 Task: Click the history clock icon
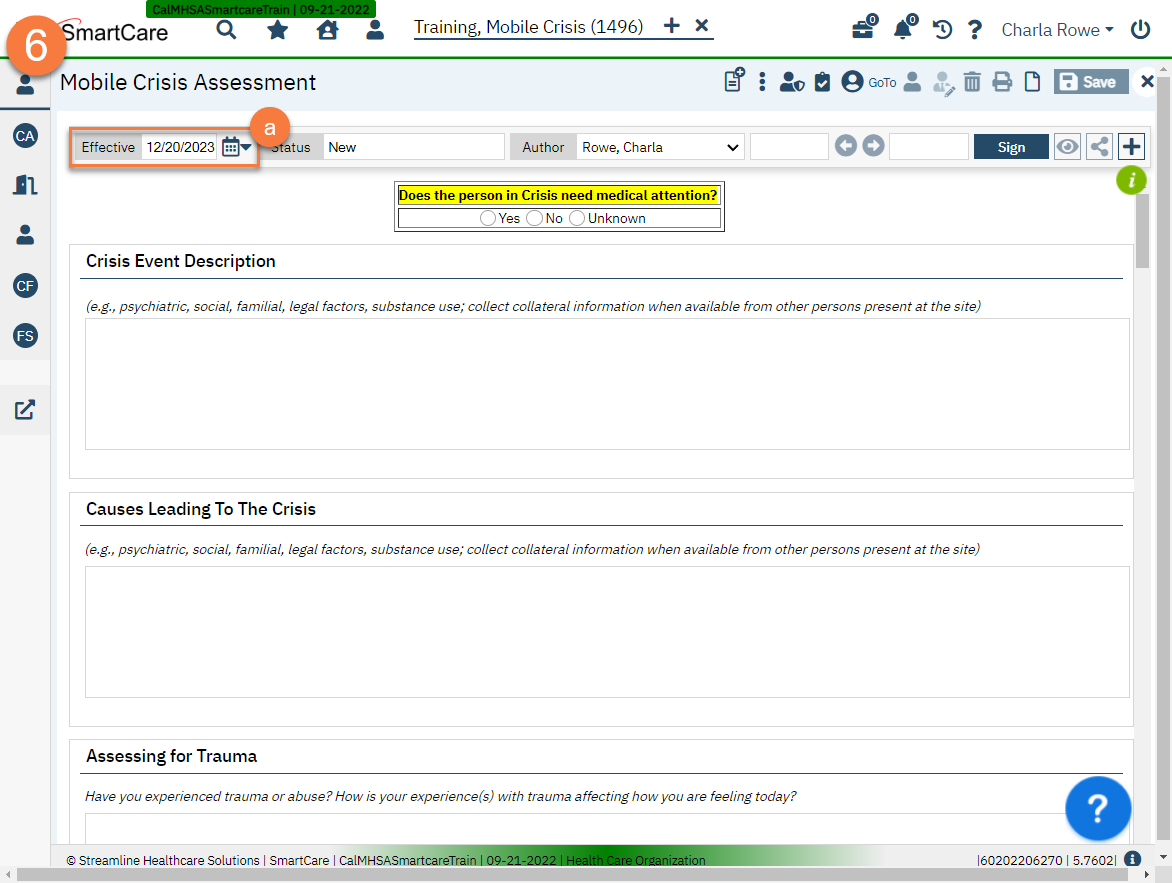pos(941,30)
